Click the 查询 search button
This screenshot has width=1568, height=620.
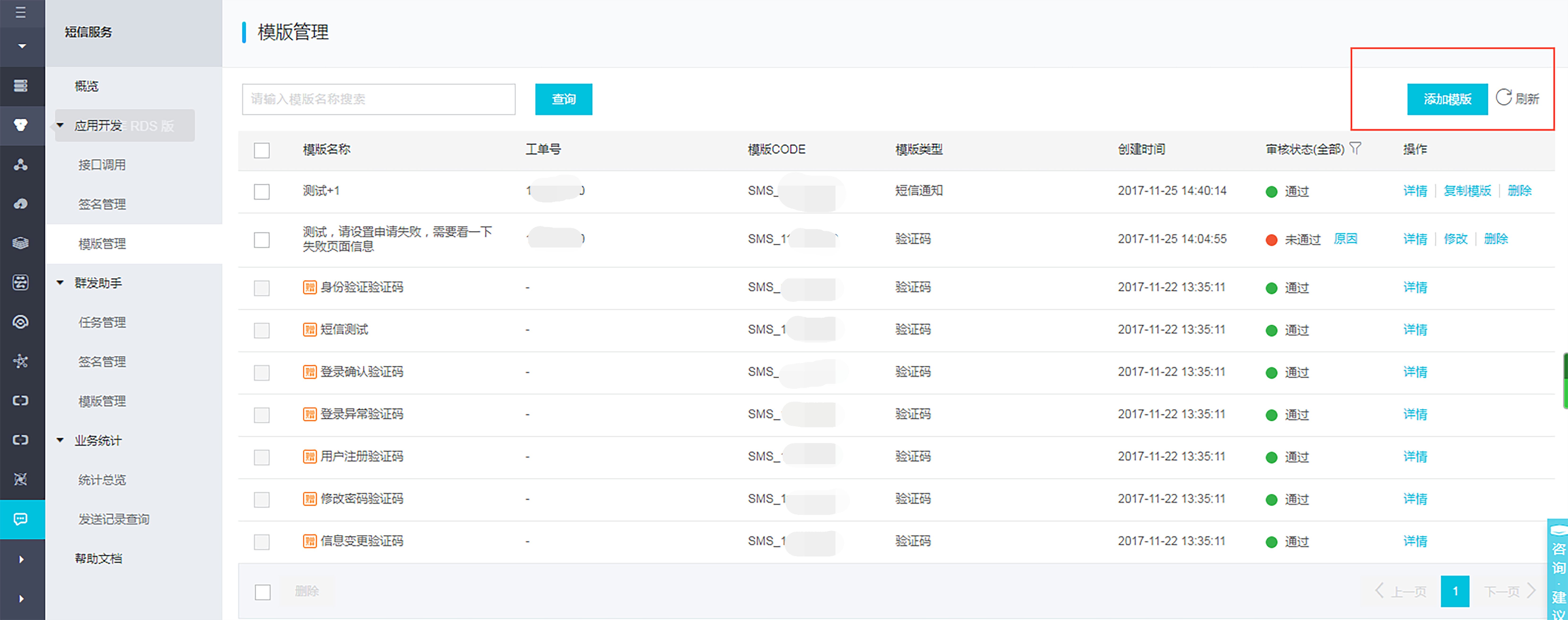(x=564, y=99)
